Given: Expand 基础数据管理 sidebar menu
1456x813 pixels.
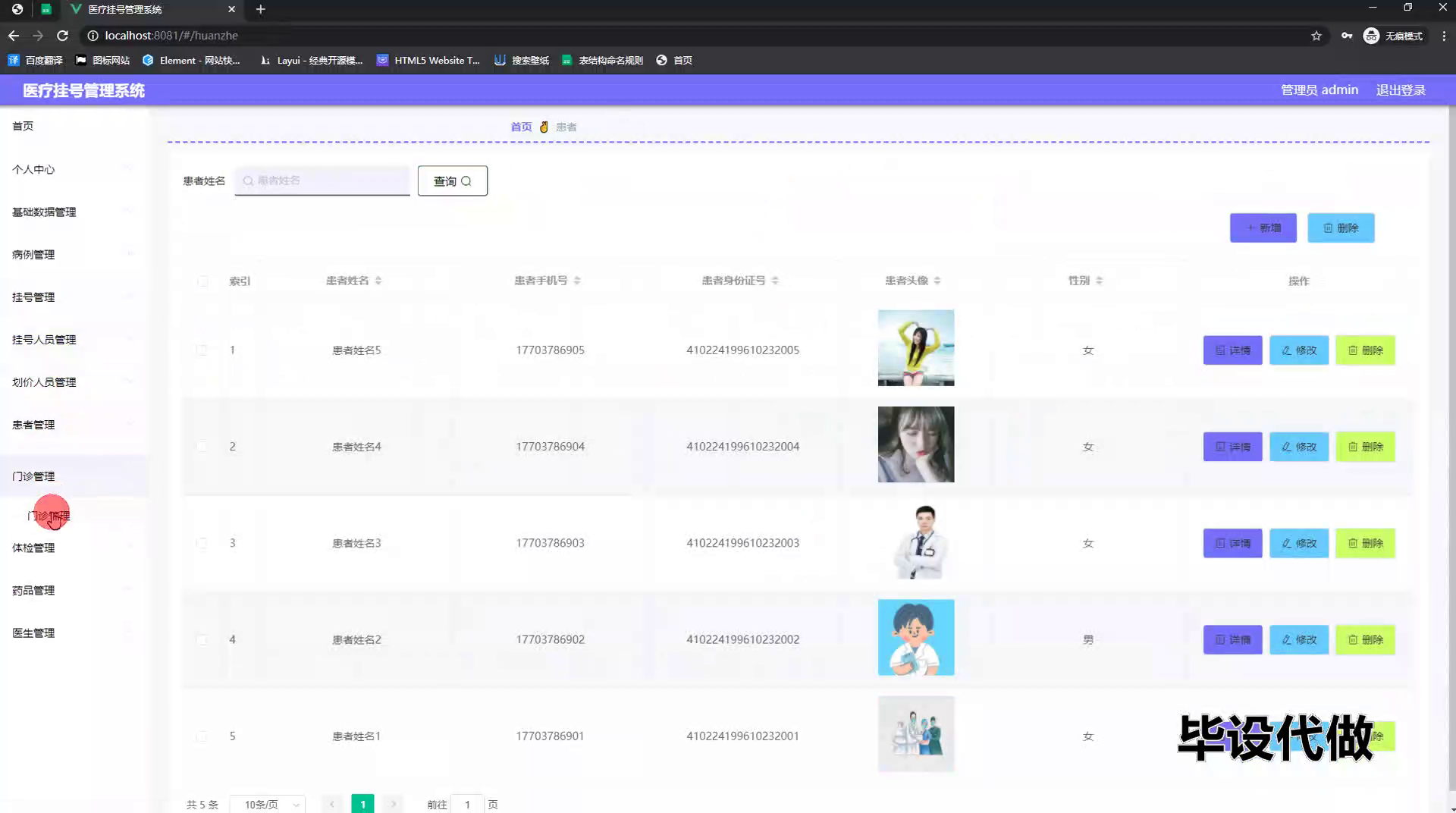Looking at the screenshot, I should pyautogui.click(x=74, y=212).
